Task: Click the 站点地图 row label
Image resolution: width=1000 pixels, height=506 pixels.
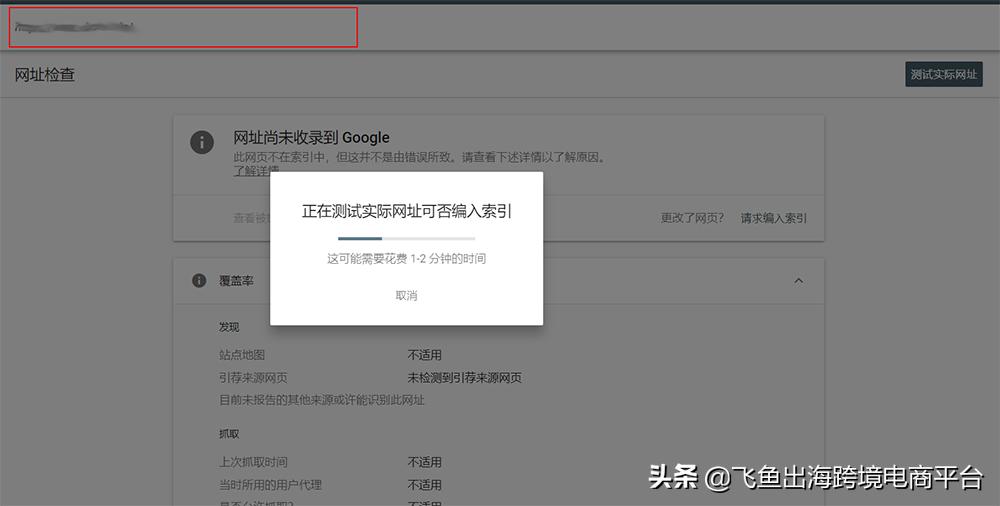Action: (242, 355)
